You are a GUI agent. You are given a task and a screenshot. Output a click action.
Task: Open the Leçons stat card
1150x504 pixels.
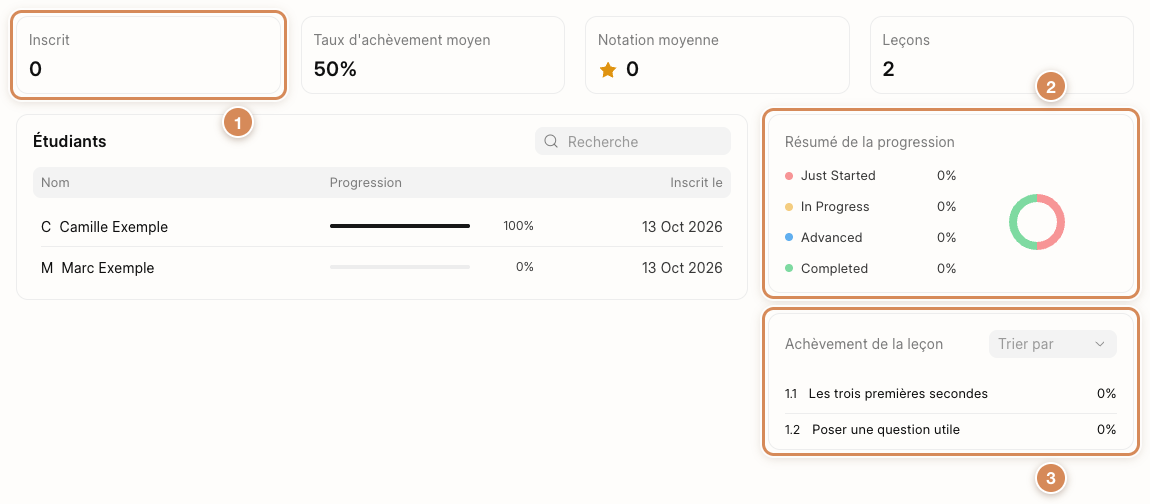point(1002,55)
